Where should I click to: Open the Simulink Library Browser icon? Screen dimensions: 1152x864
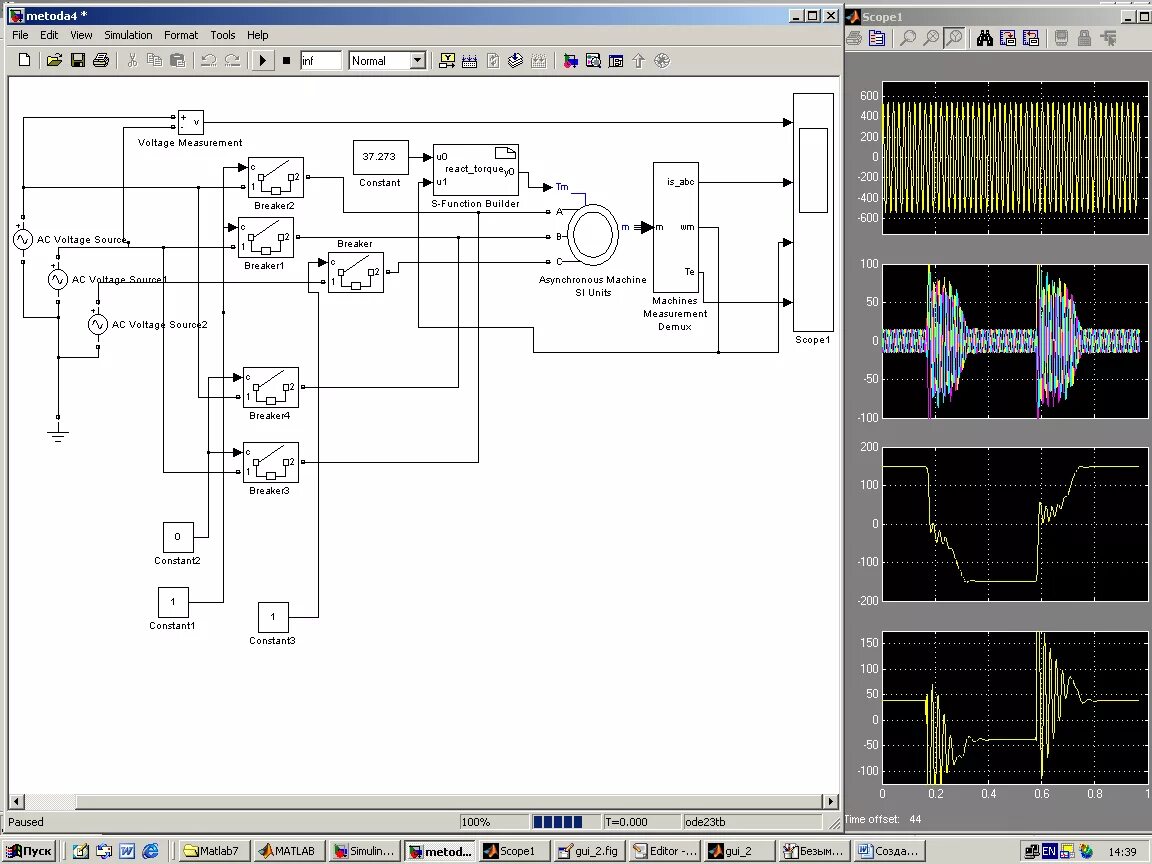click(x=570, y=61)
